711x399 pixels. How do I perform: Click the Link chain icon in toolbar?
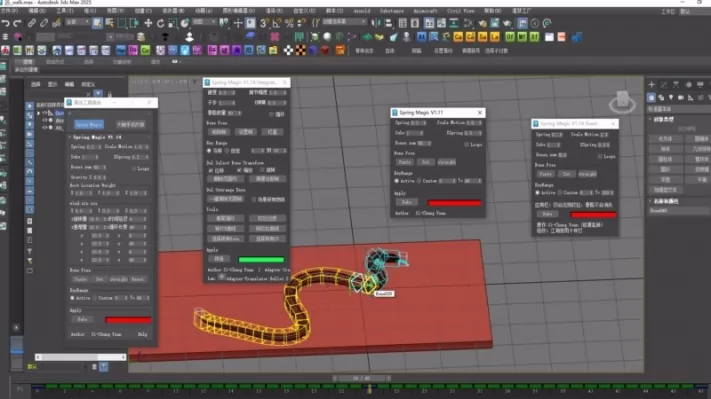tap(31, 23)
